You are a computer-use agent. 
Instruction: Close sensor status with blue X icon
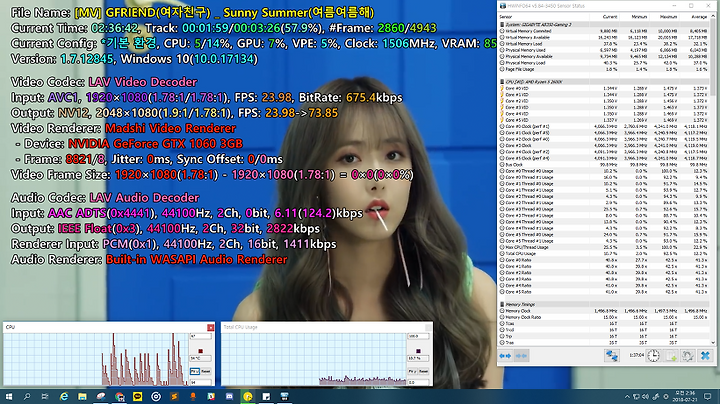[705, 356]
